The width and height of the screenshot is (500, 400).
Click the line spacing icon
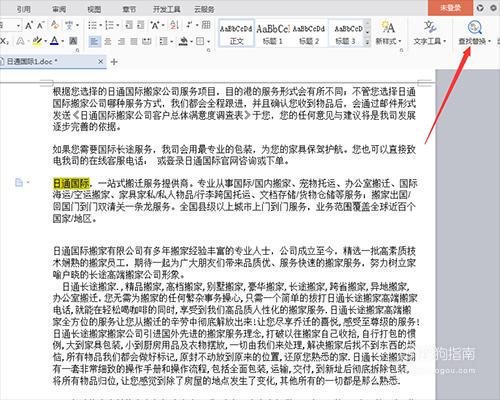[163, 41]
